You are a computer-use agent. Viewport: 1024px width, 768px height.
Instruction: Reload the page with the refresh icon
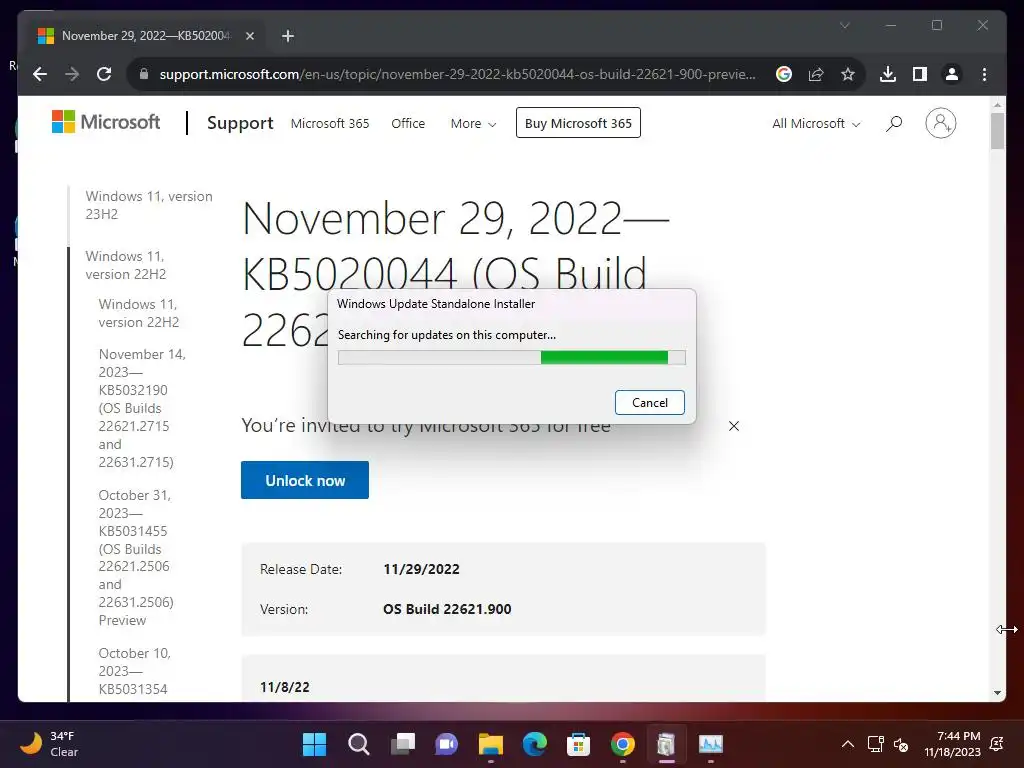(104, 74)
